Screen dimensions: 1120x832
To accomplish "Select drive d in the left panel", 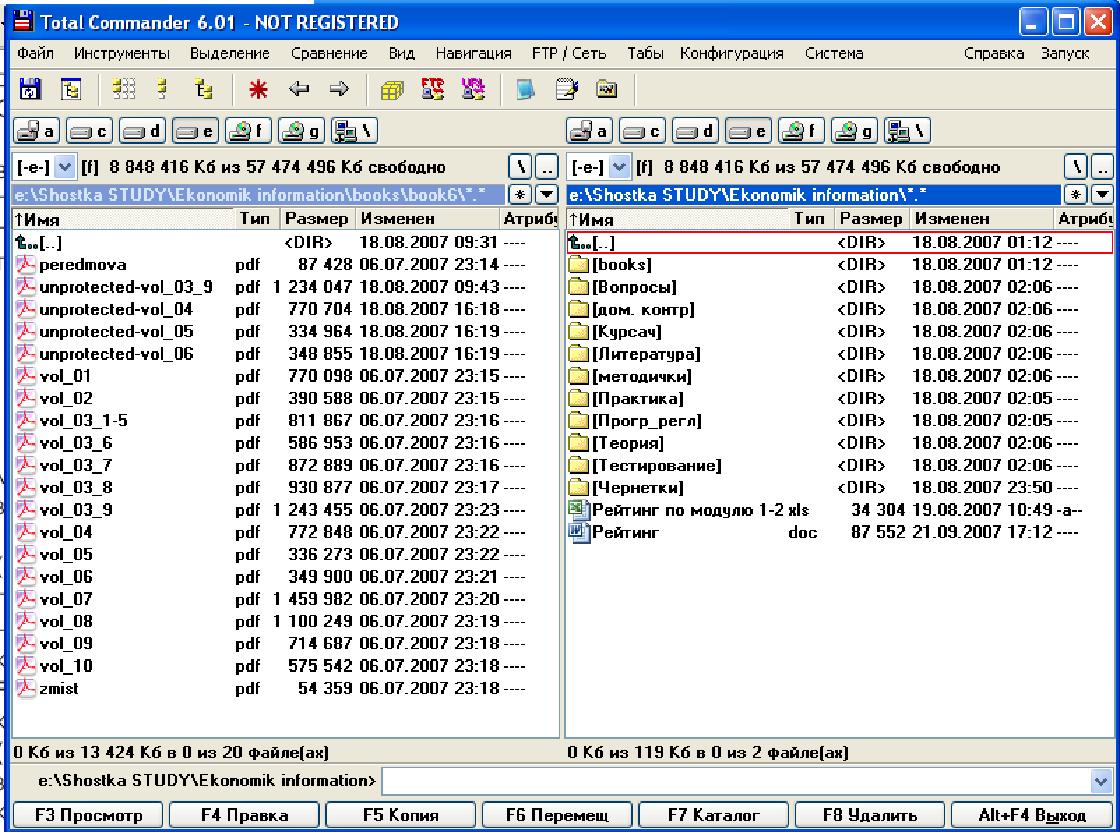I will point(141,131).
